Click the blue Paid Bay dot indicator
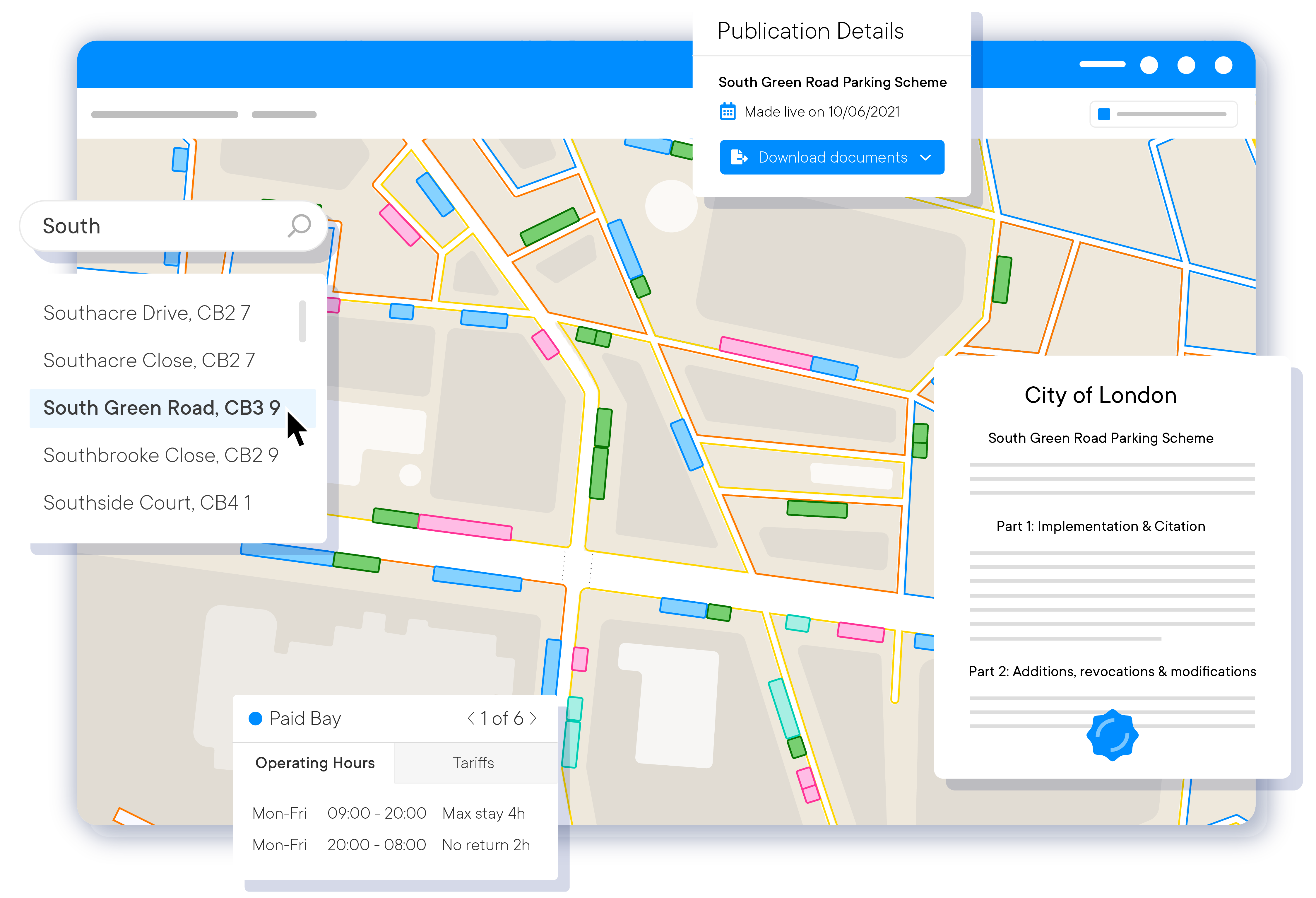Image resolution: width=1316 pixels, height=898 pixels. click(255, 718)
